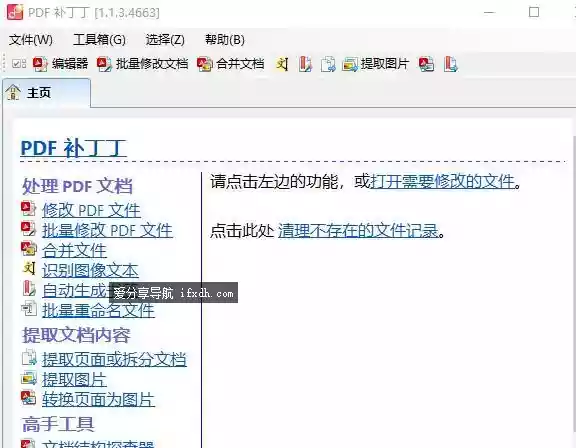
Task: Click the 处理 PDF 文档 section heading
Action: click(x=77, y=186)
